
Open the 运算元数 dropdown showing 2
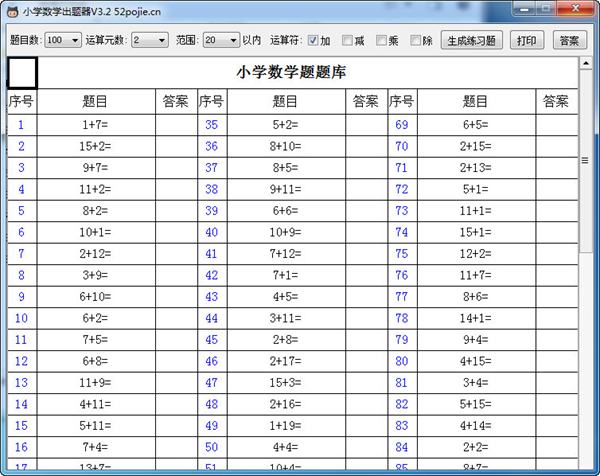150,40
